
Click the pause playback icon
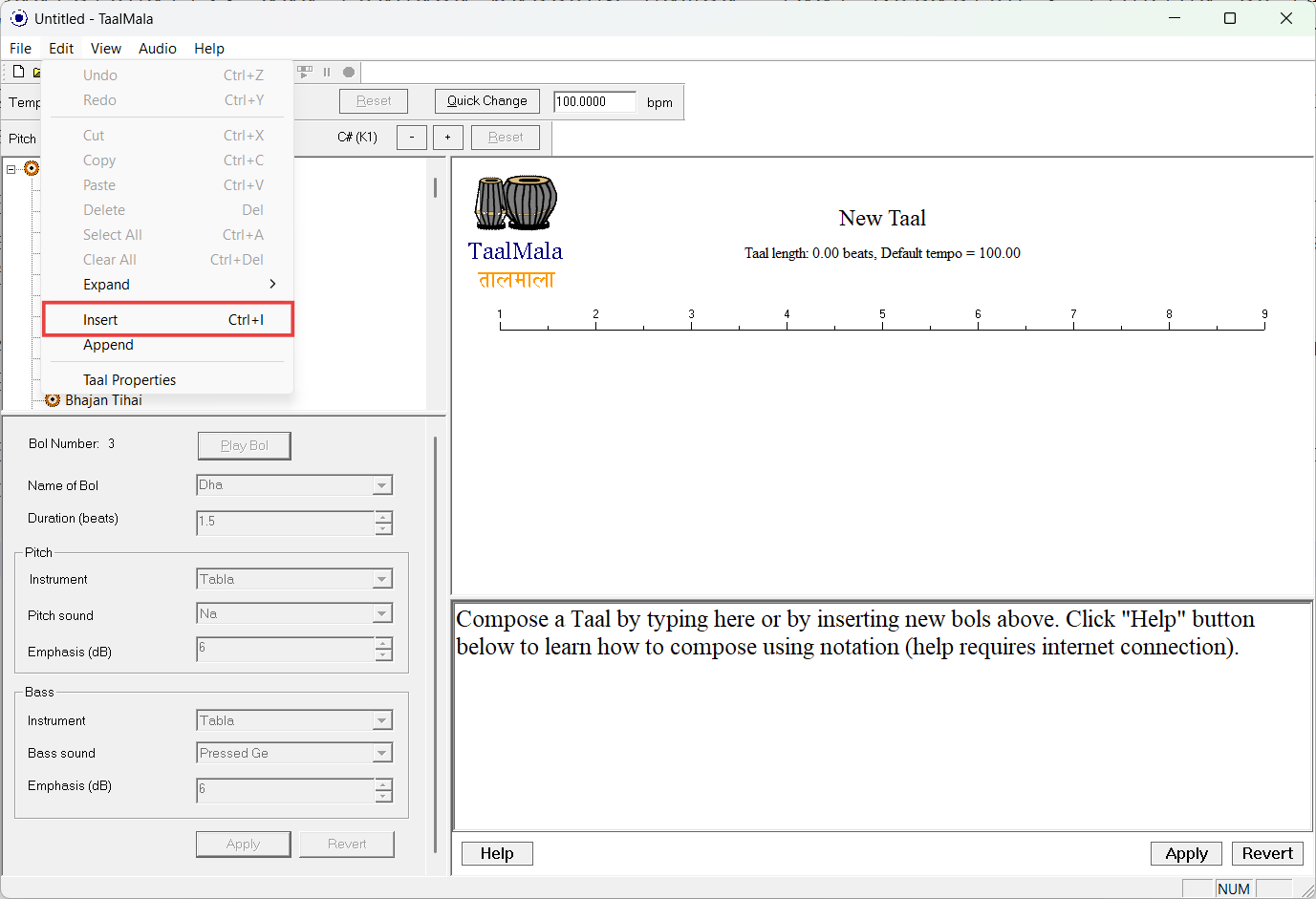point(327,72)
